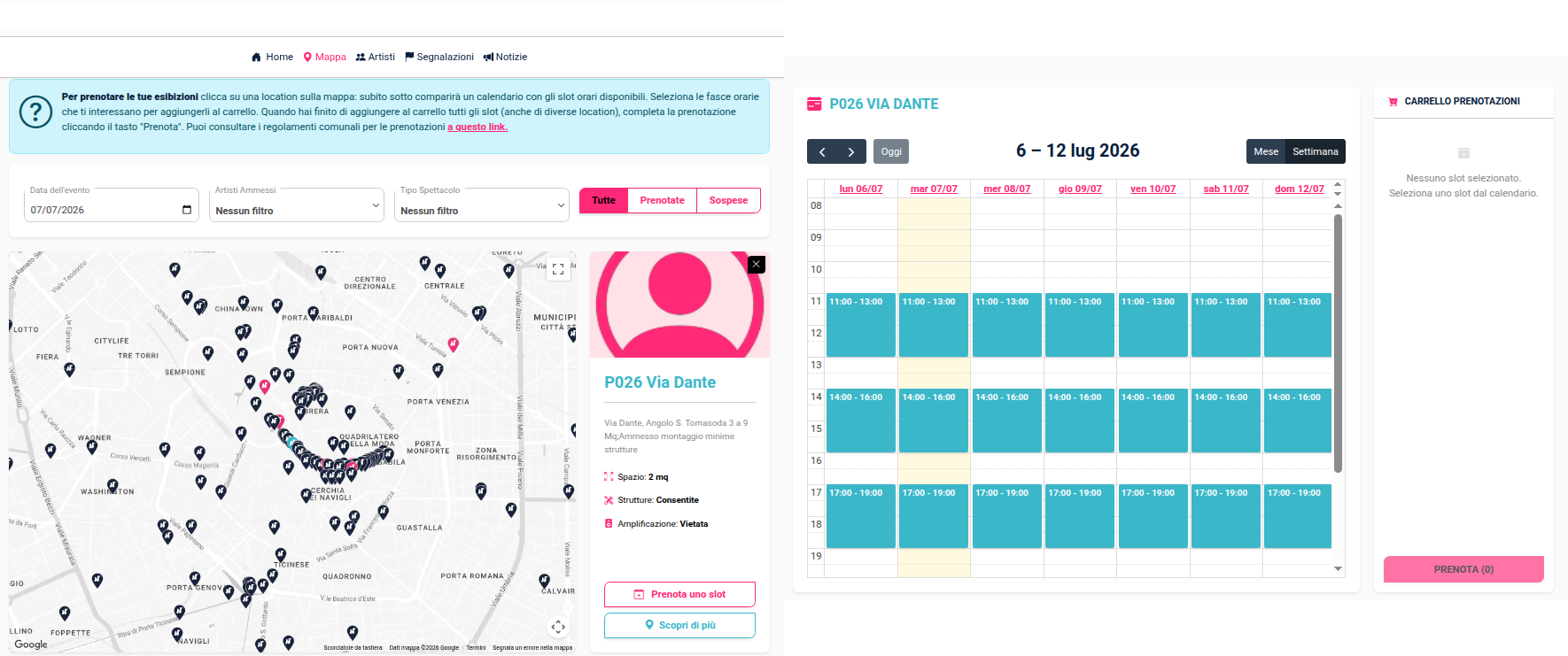
Task: Go to previous week with left arrow
Action: pos(822,151)
